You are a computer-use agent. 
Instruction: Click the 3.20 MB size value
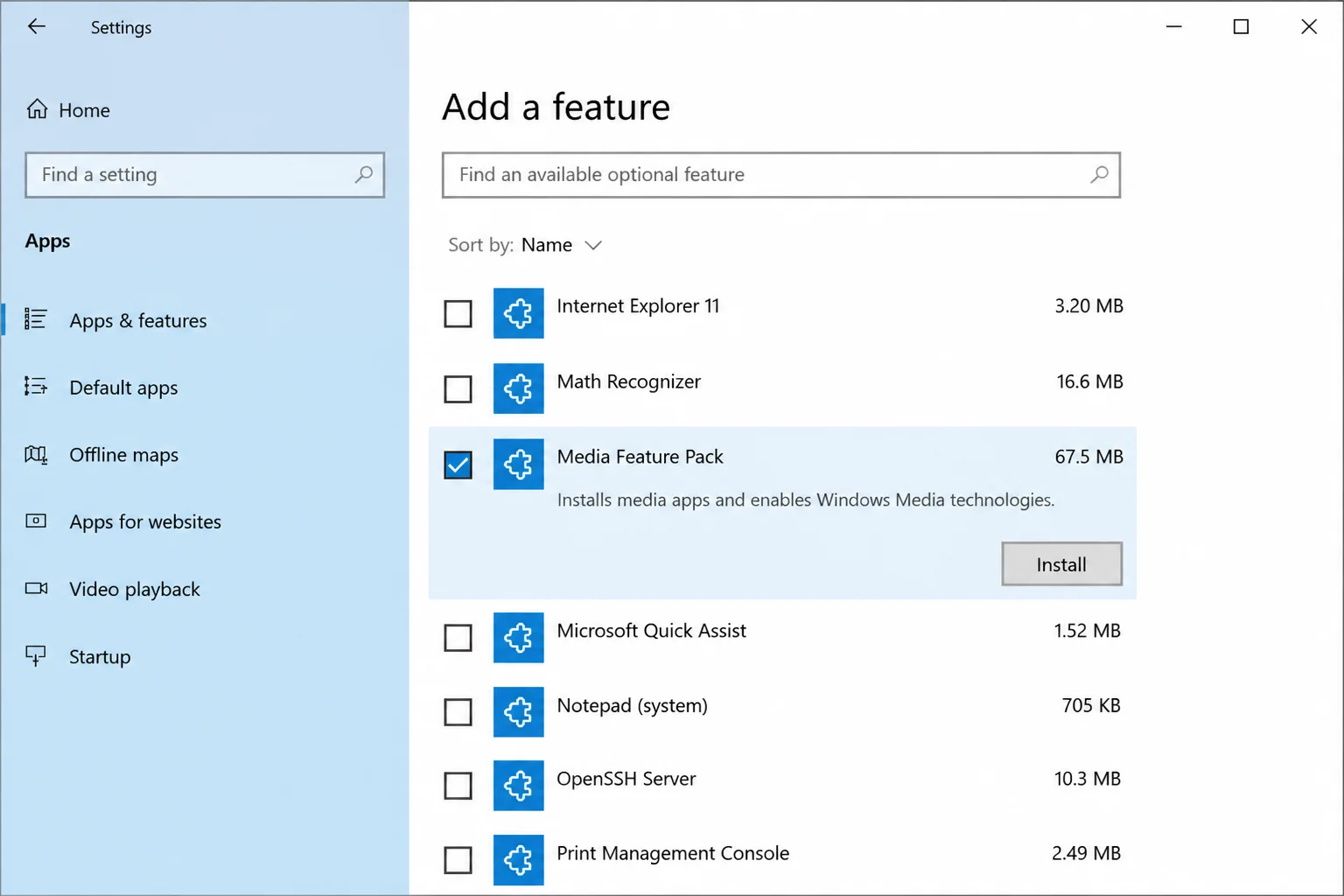(x=1088, y=306)
